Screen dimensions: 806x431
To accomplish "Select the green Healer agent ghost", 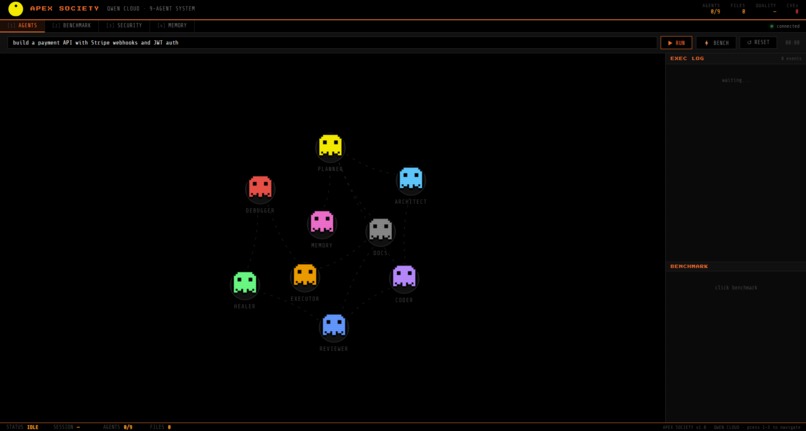I will [x=245, y=283].
